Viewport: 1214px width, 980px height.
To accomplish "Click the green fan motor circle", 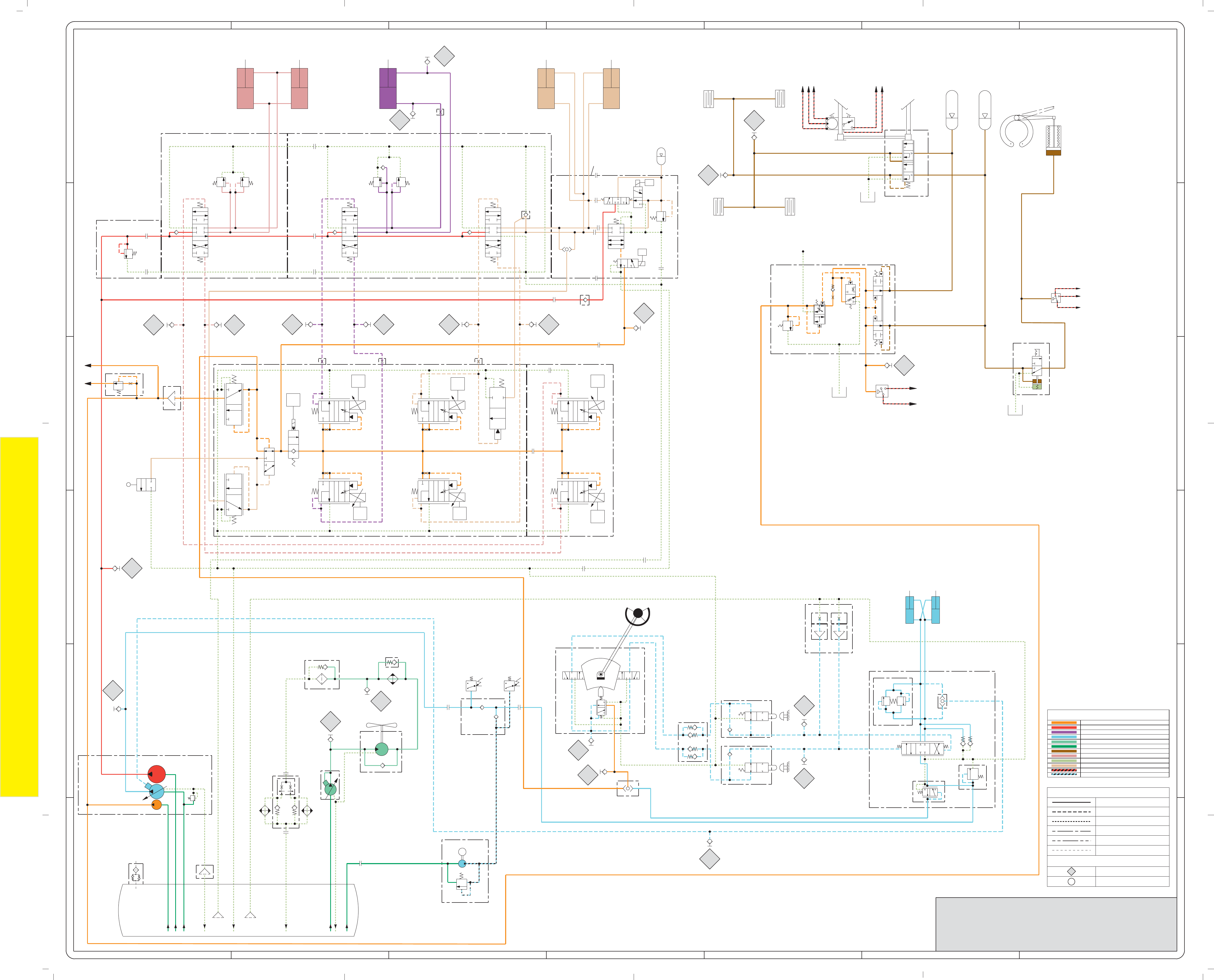I will tap(382, 749).
